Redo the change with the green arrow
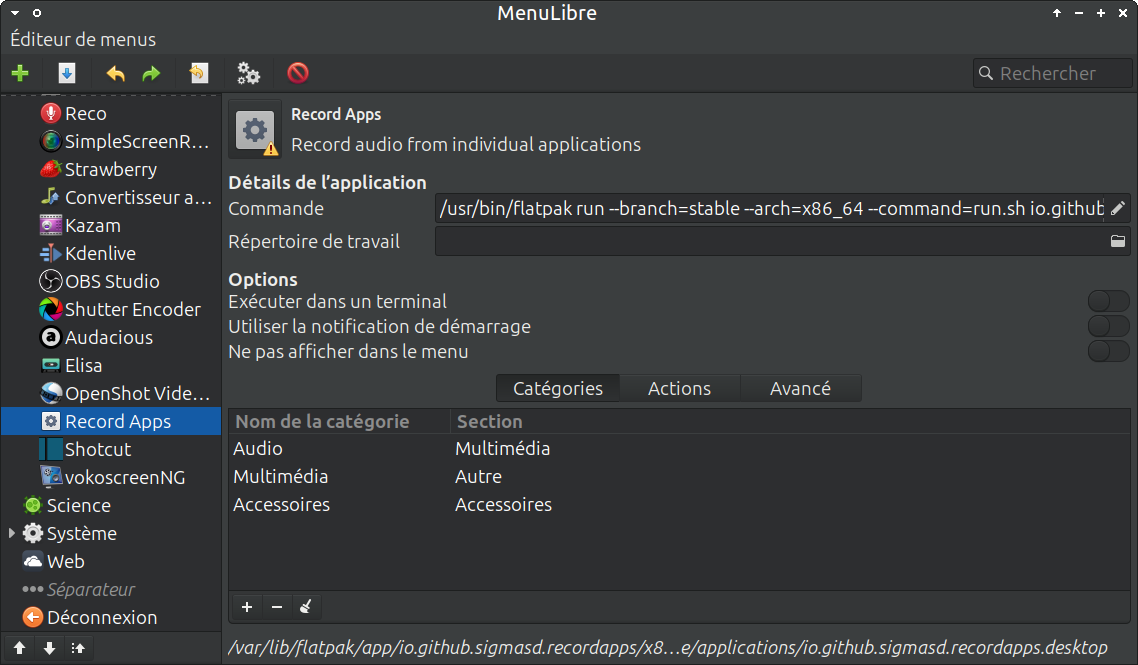 pyautogui.click(x=151, y=73)
